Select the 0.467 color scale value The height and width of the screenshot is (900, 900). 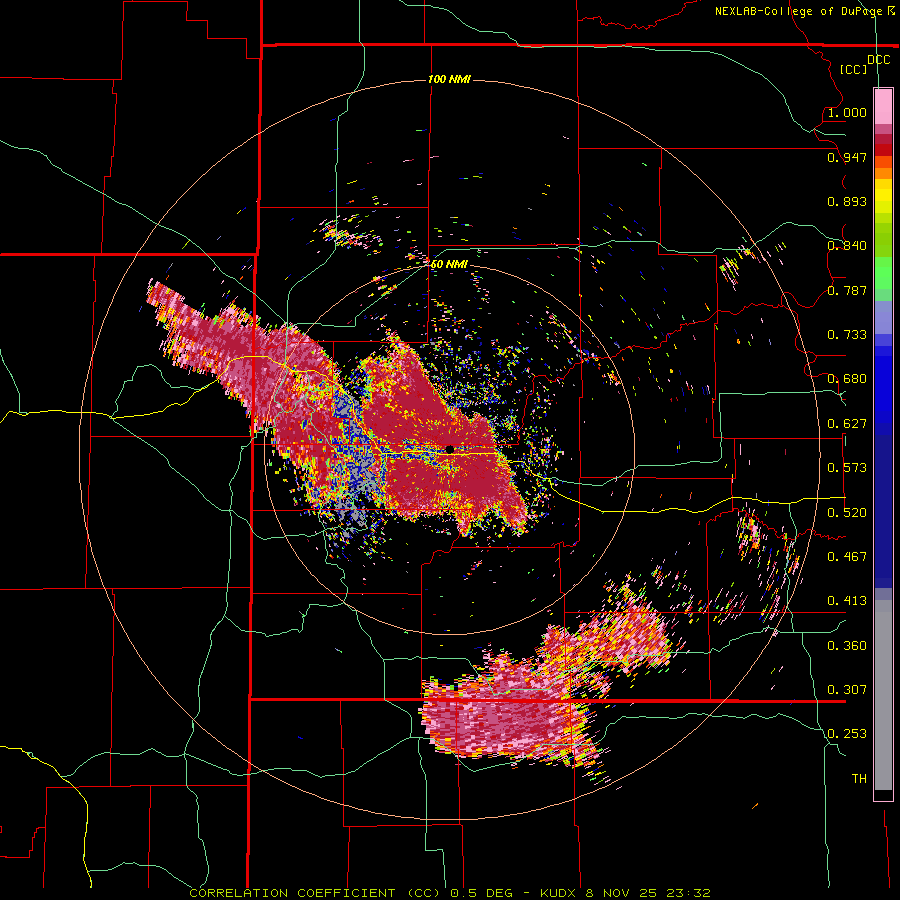tap(847, 557)
